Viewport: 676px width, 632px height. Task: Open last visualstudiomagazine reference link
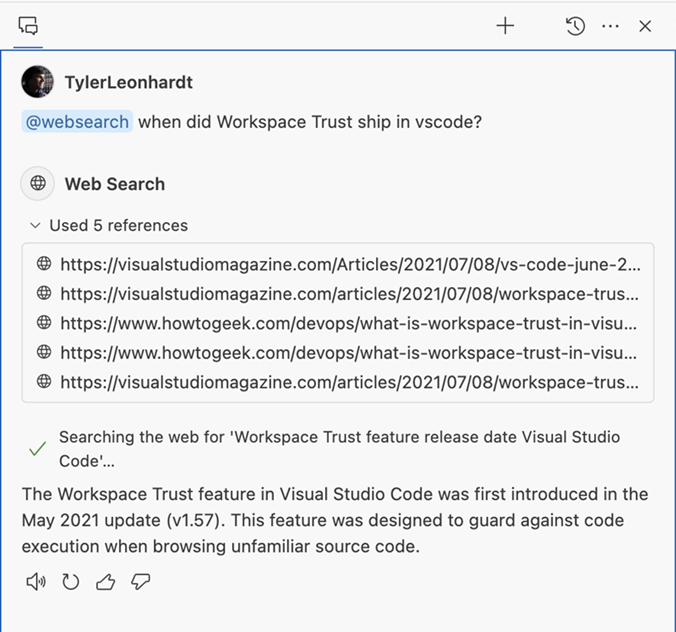350,381
